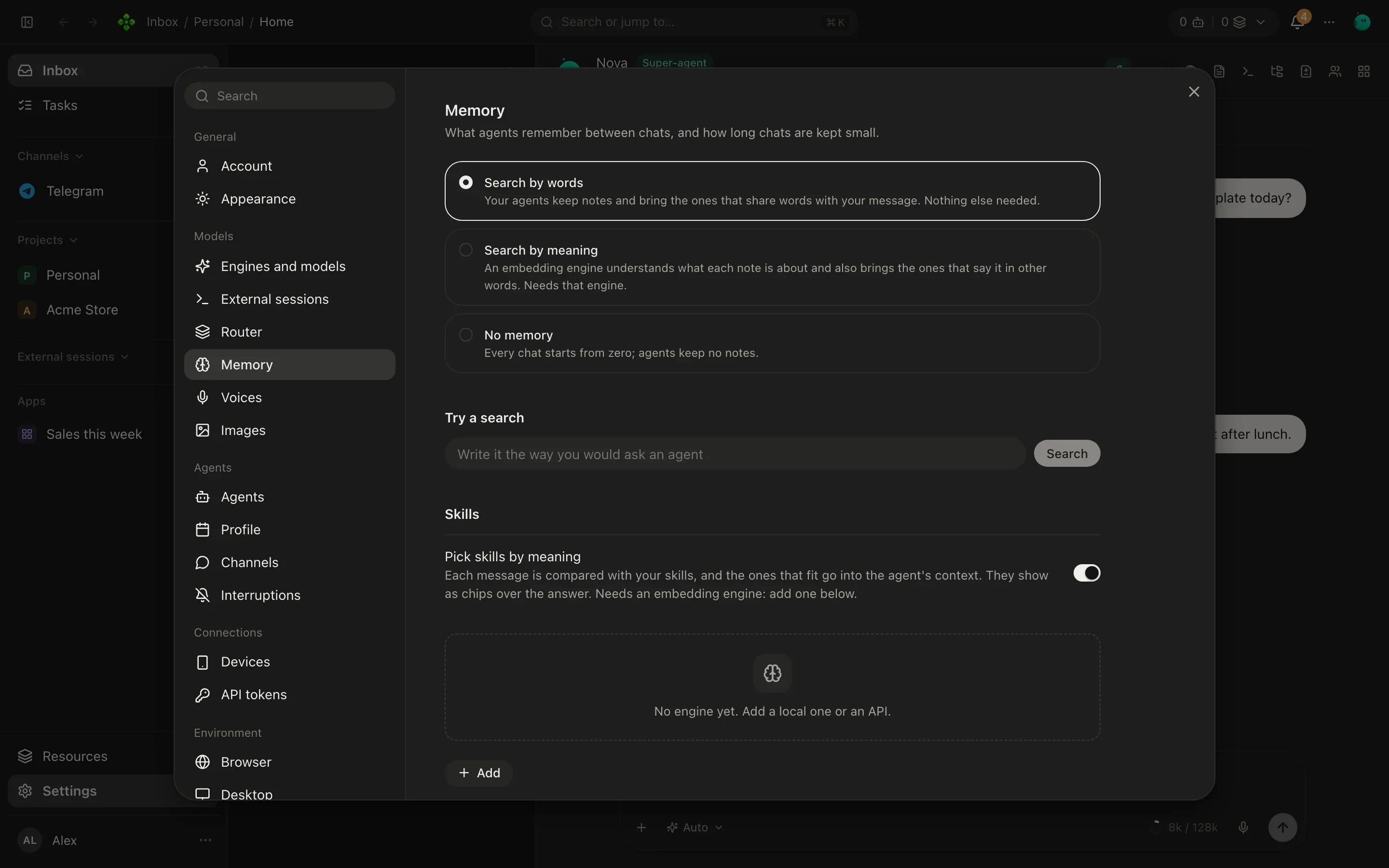Click the send arrow button in composer

(1282, 827)
